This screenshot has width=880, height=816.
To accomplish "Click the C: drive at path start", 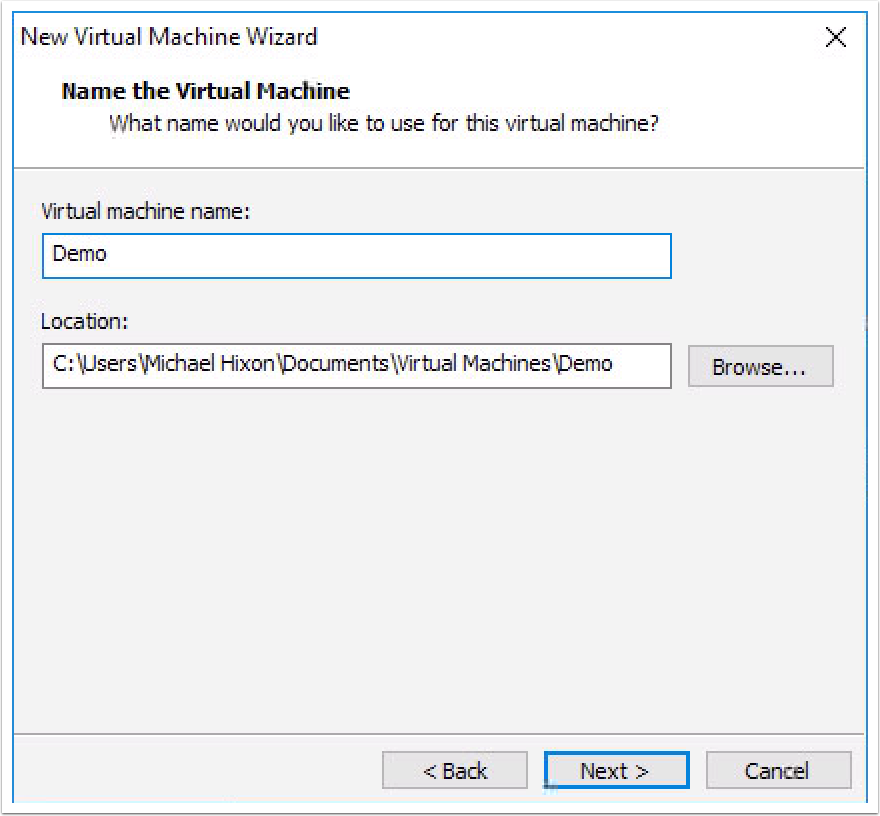I will point(63,364).
